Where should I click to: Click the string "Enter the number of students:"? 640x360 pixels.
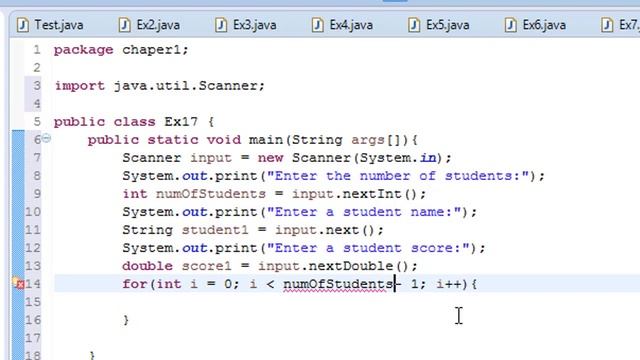pos(398,176)
